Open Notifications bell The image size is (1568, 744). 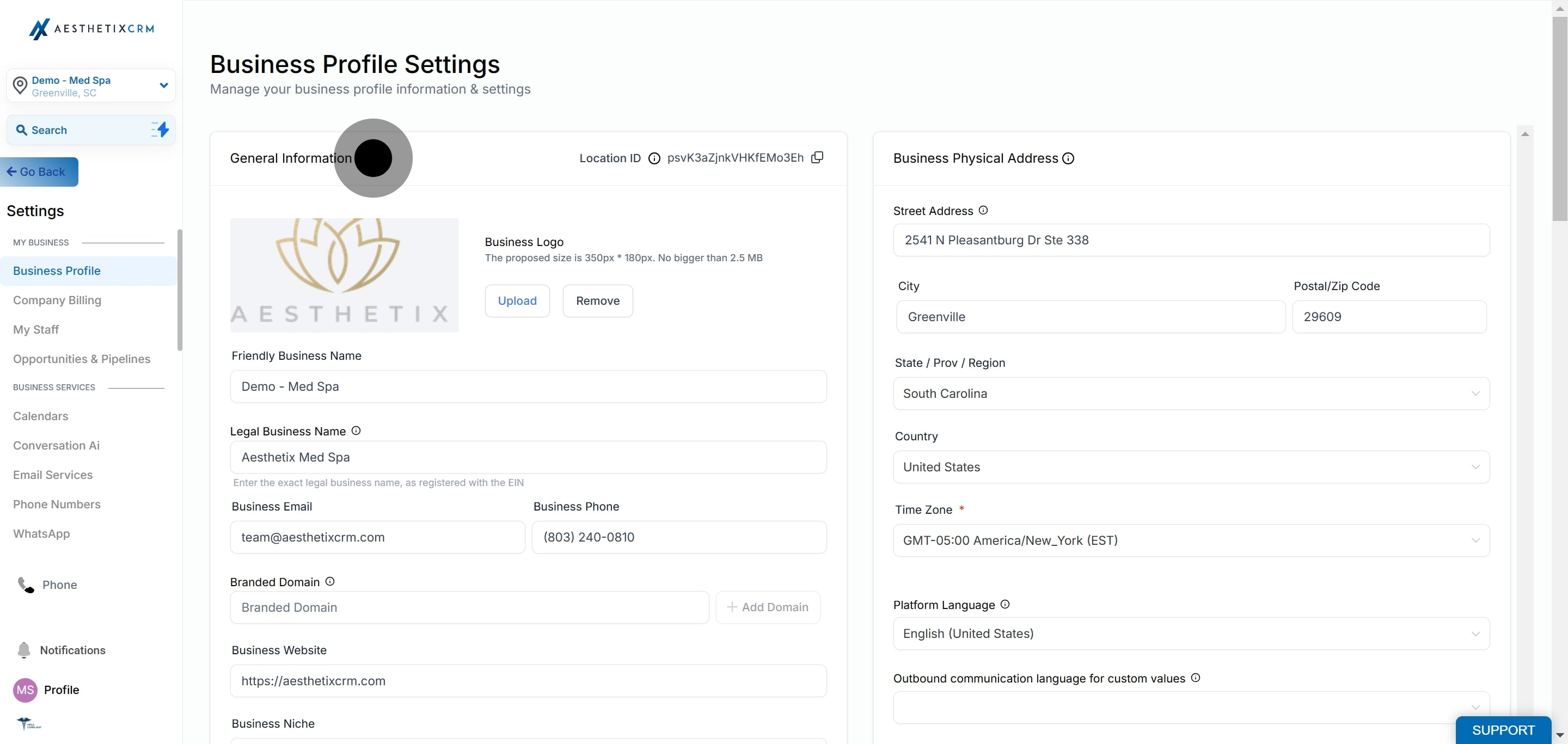point(24,650)
